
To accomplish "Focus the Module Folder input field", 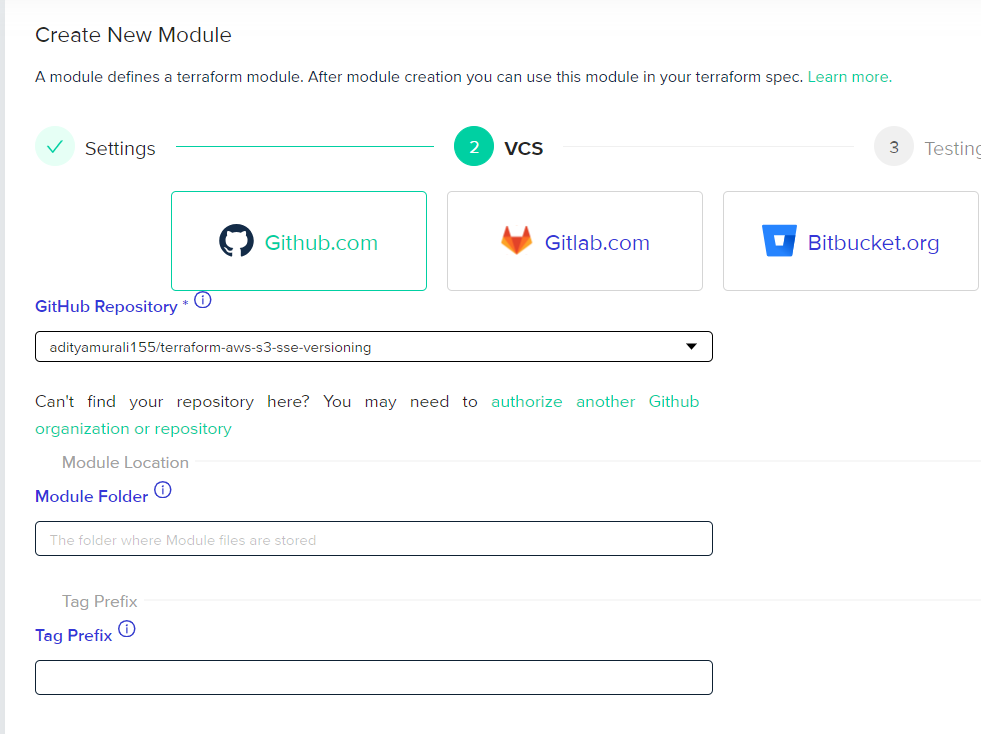I will (x=374, y=539).
